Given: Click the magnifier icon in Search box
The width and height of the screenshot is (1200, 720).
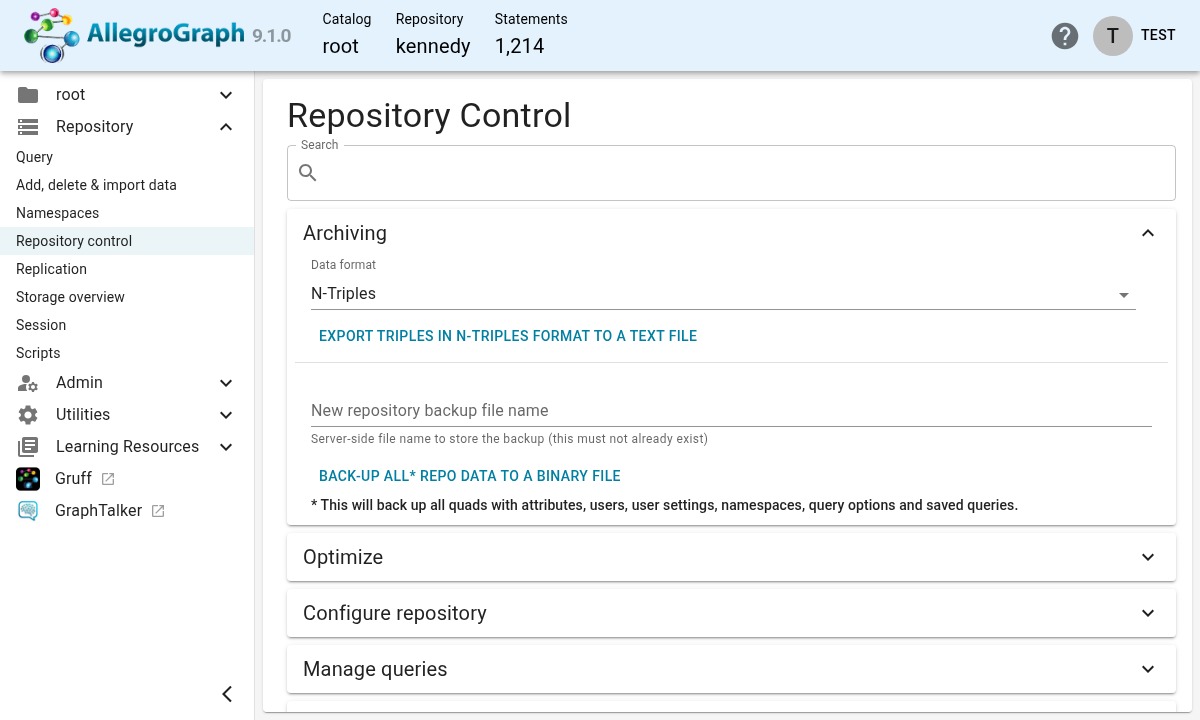Looking at the screenshot, I should 308,173.
